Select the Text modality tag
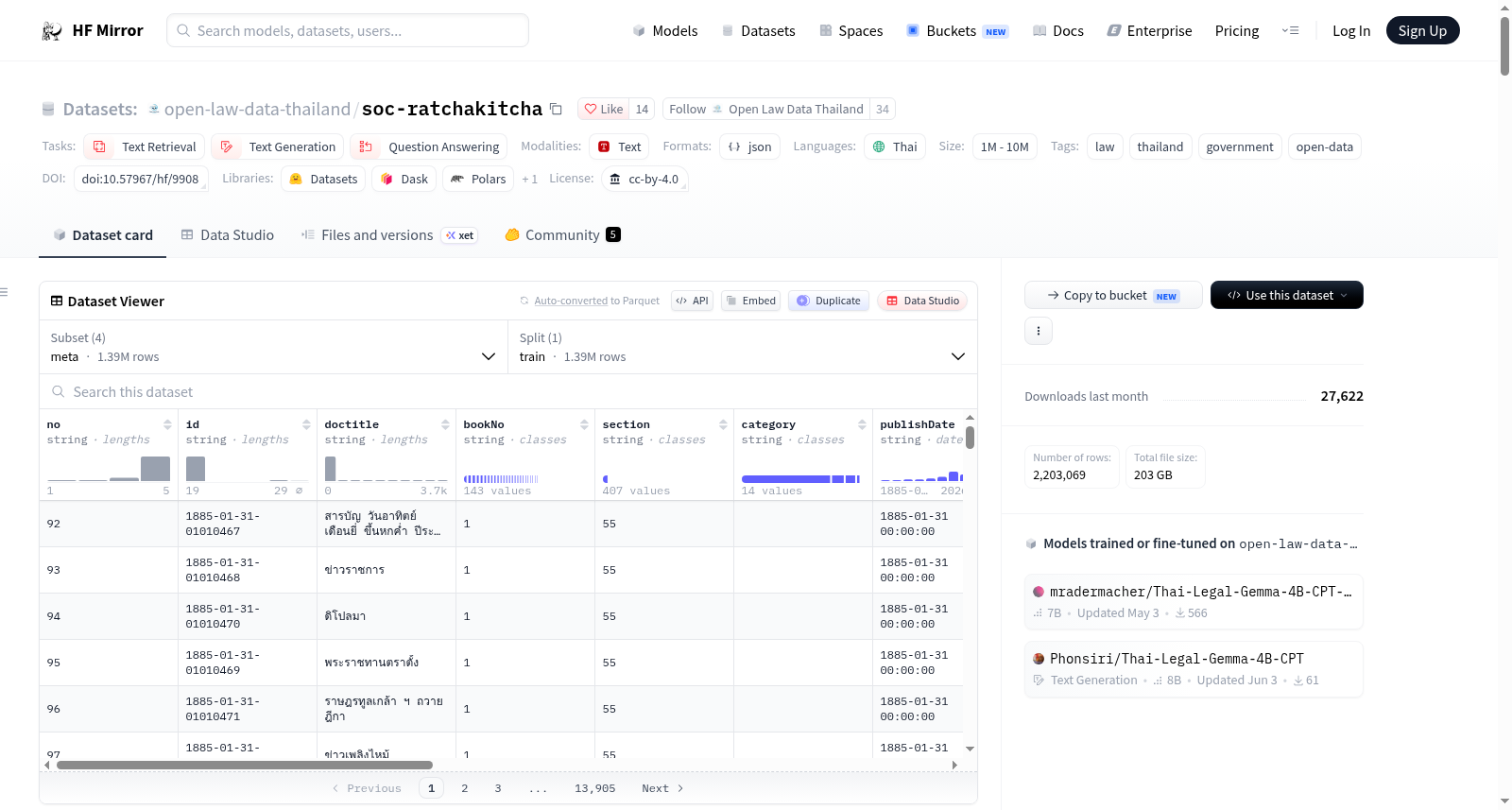Screen dimensions: 1512x810 [x=619, y=147]
